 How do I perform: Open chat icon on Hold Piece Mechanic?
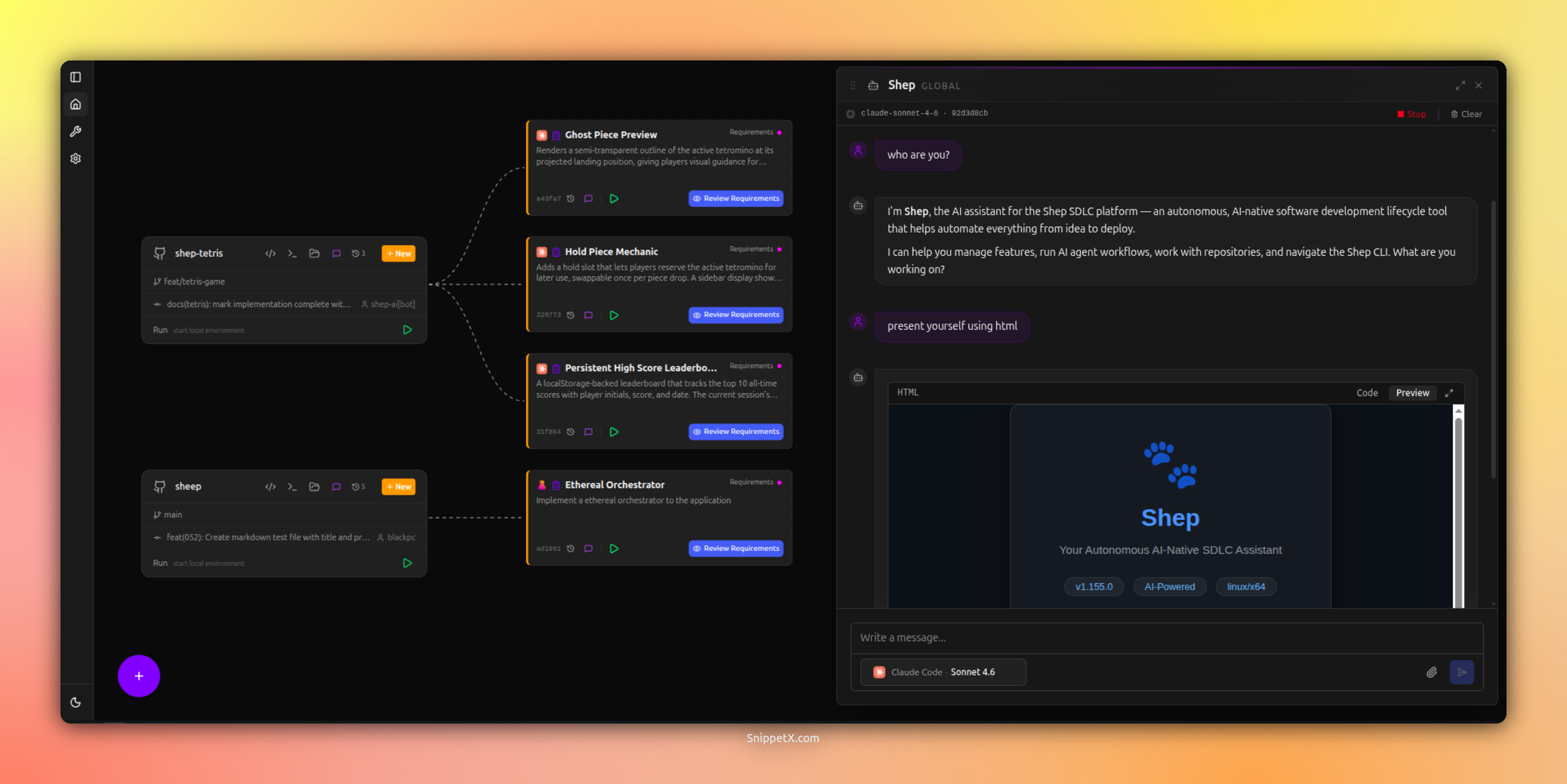588,315
